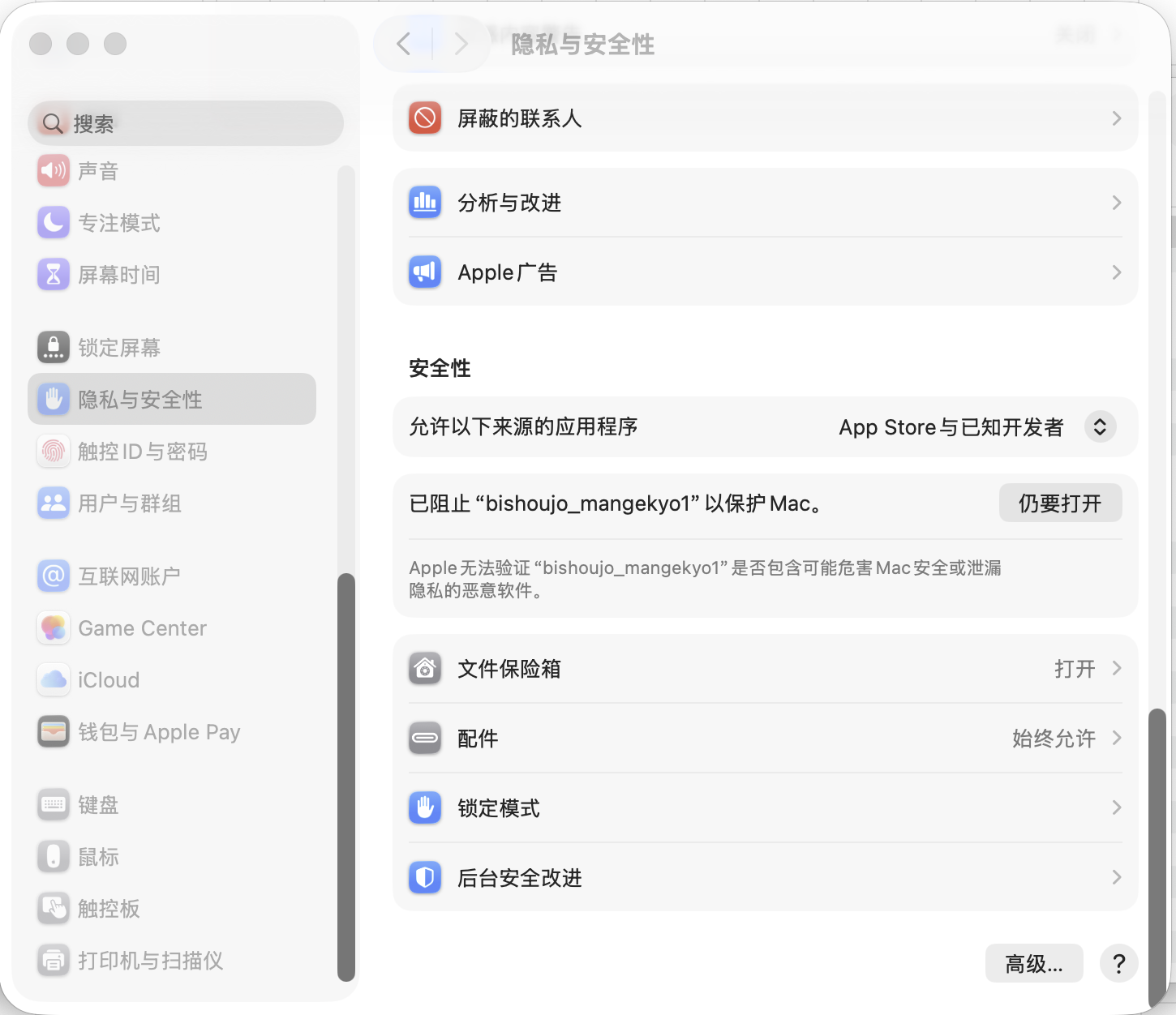
Task: Click the sidebar scrollbar thumb
Action: (346, 777)
